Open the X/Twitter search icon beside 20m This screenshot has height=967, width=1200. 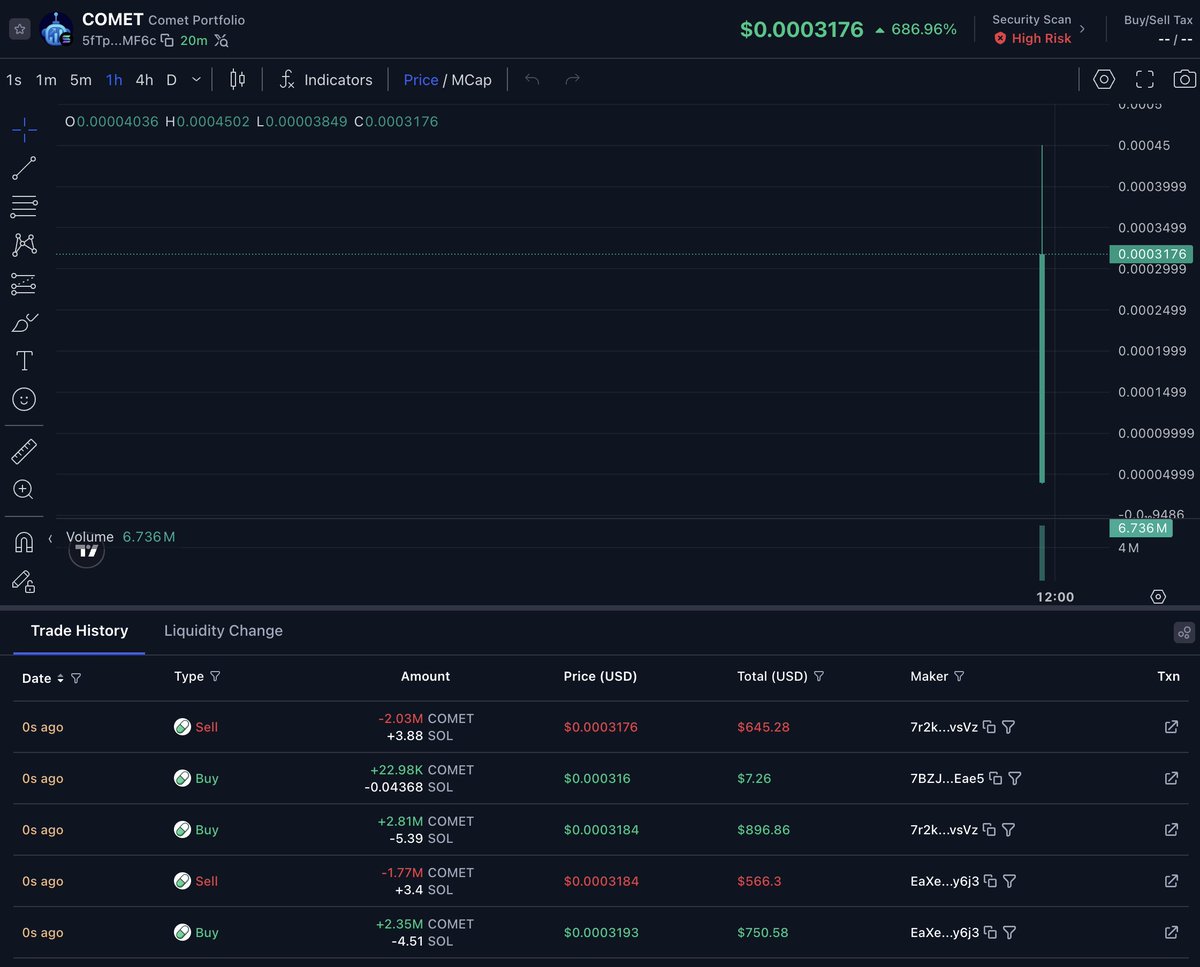pos(221,41)
